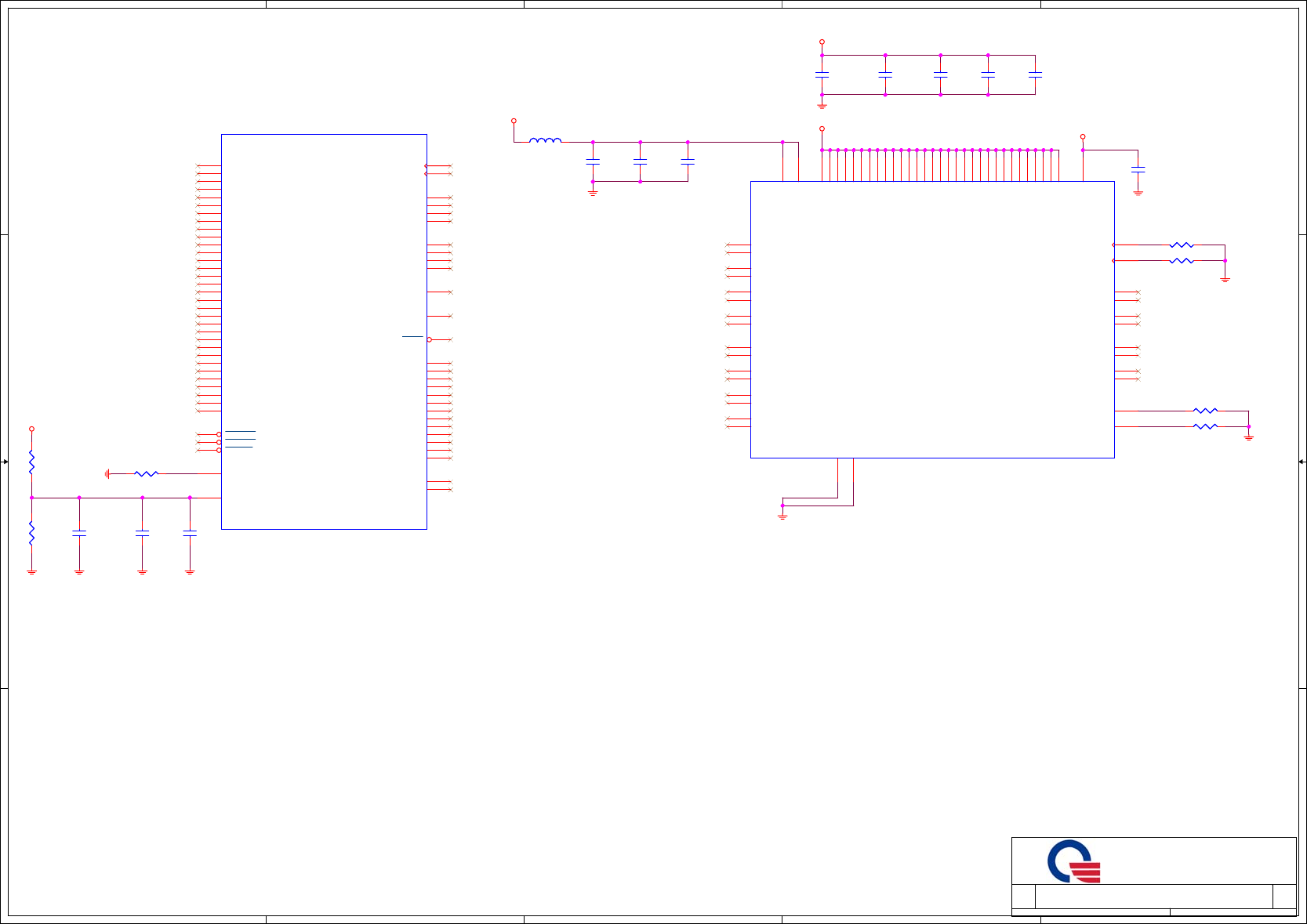The image size is (1307, 924).
Task: Select the rightmost capacitor in five-capacitor bank
Action: 1035,74
